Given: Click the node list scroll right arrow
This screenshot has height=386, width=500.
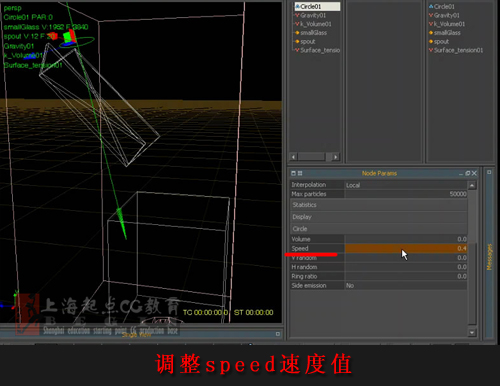Looking at the screenshot, I should [x=335, y=157].
